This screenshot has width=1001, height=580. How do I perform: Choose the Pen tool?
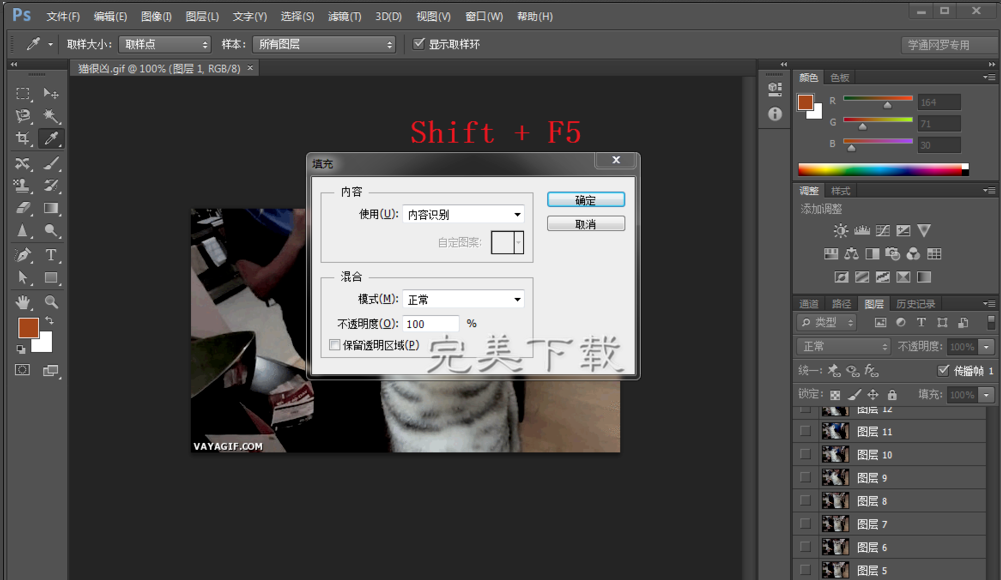(x=23, y=255)
